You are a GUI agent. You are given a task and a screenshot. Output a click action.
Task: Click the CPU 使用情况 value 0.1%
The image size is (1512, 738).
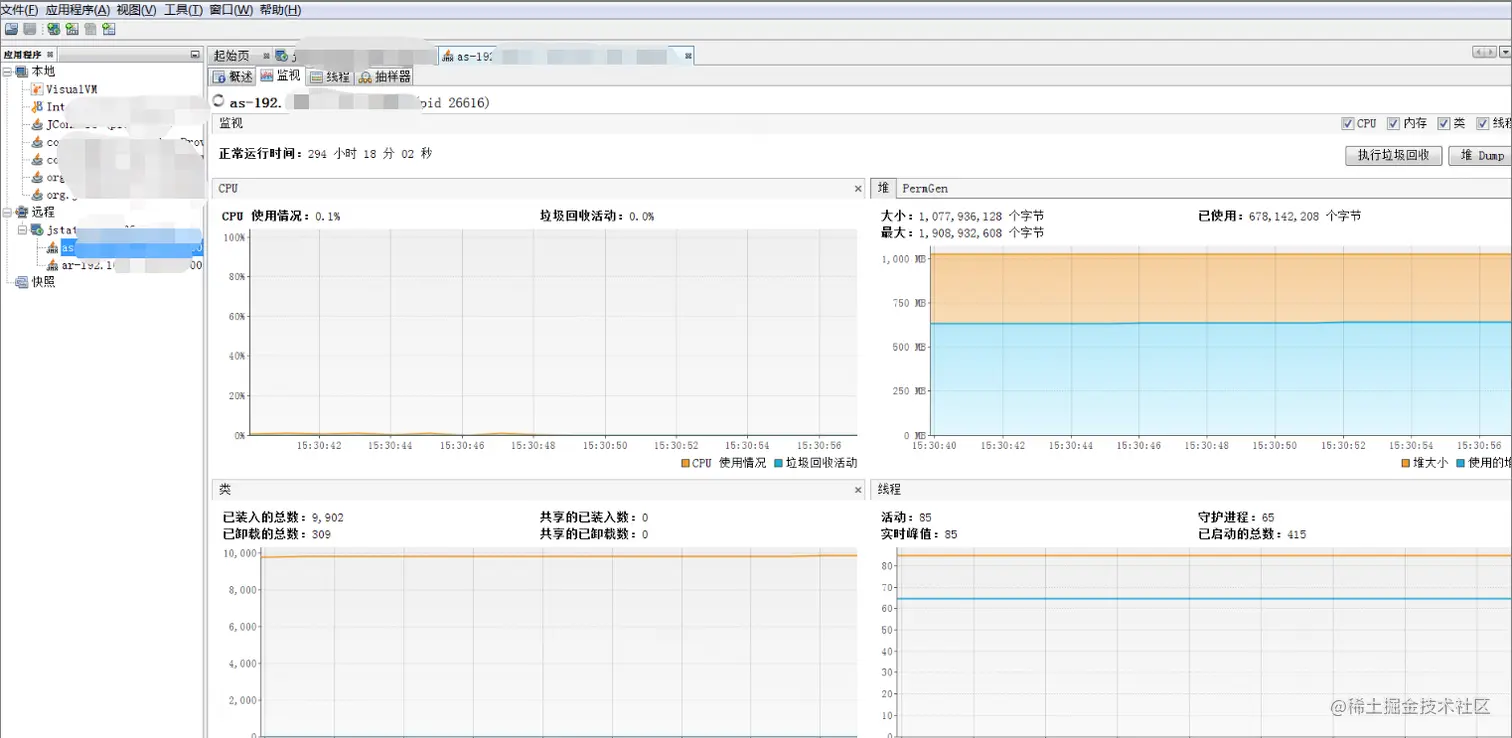[x=327, y=216]
